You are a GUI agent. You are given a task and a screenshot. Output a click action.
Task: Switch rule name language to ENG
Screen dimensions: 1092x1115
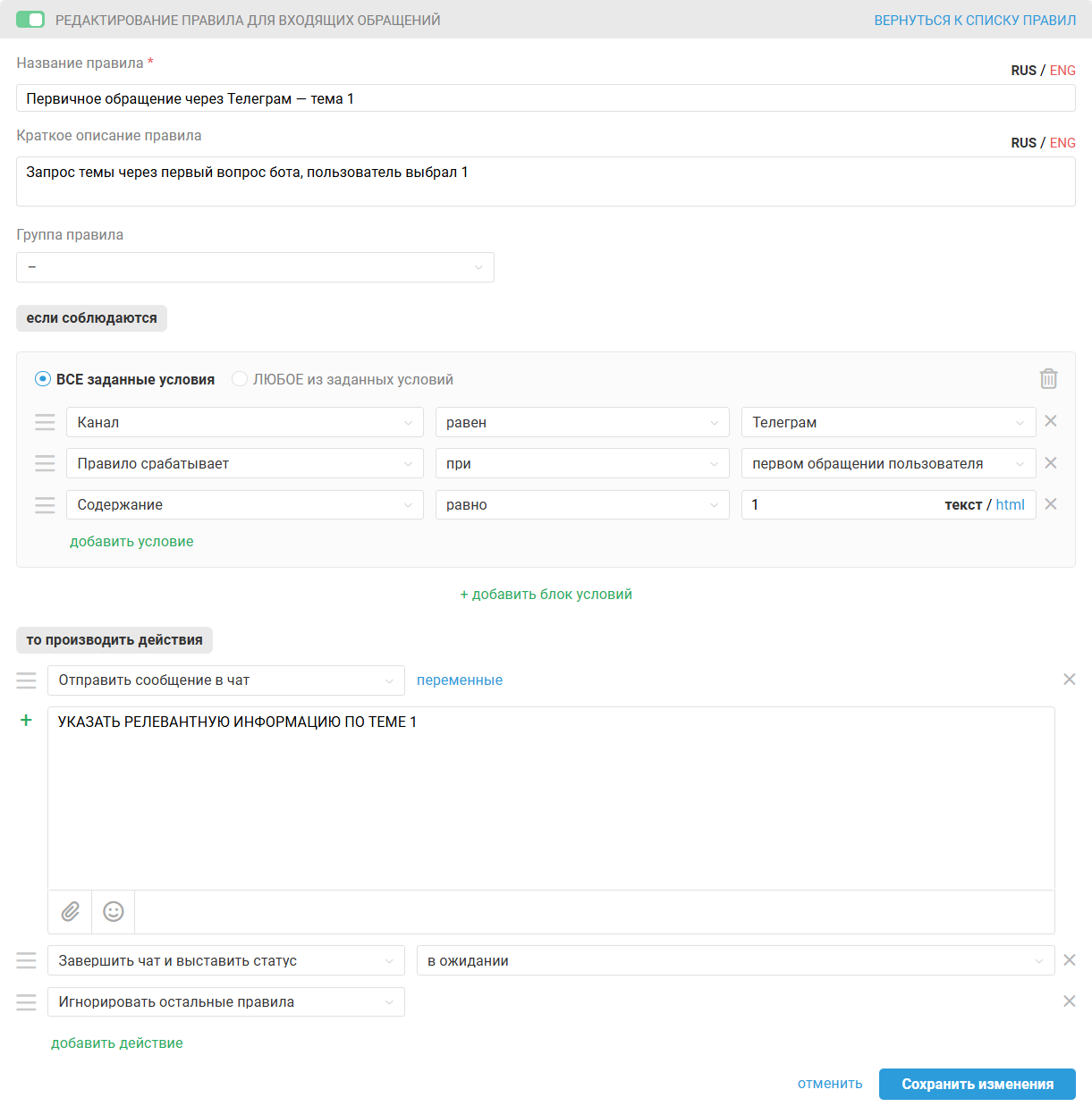[1062, 71]
